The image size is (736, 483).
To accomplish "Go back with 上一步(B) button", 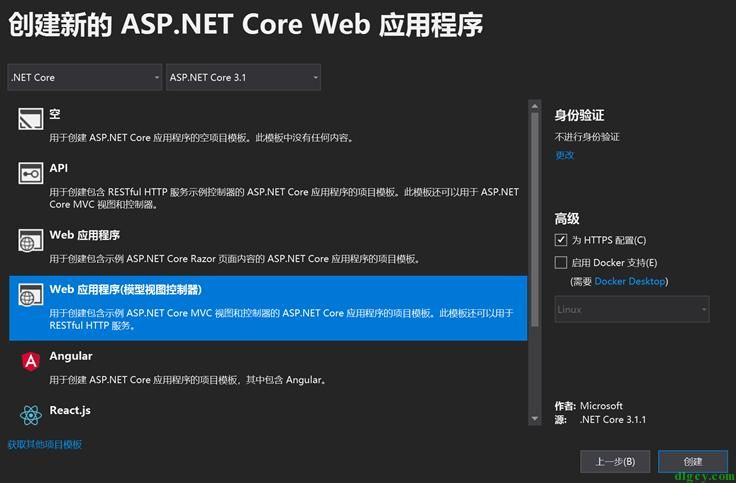I will [615, 461].
